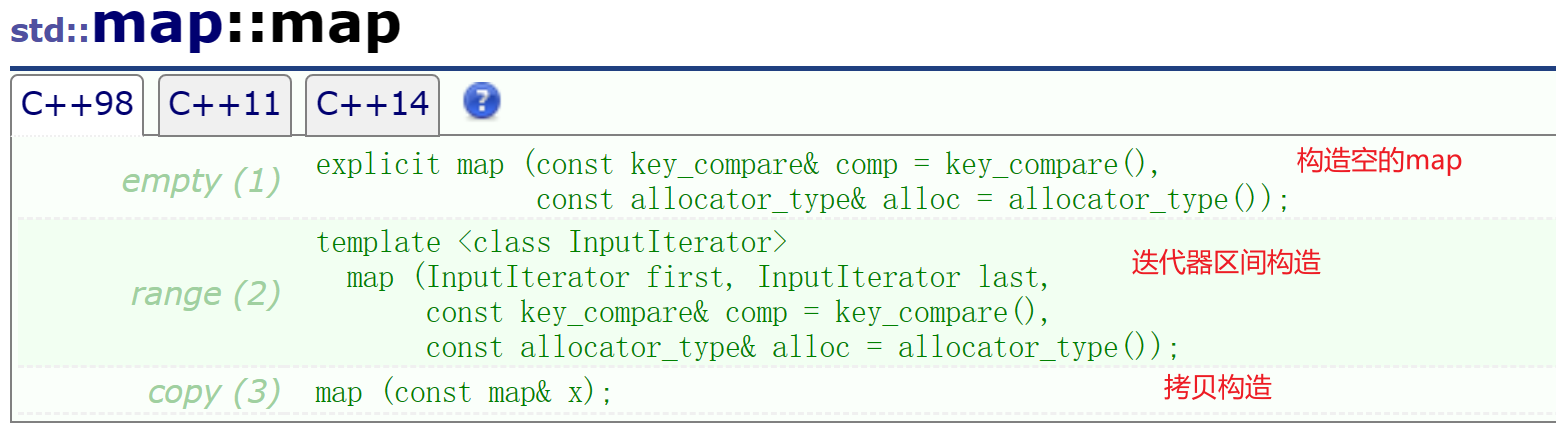Screen dimensions: 1556x432
Task: Click the blue 'map' word in heading
Action: coord(156,26)
